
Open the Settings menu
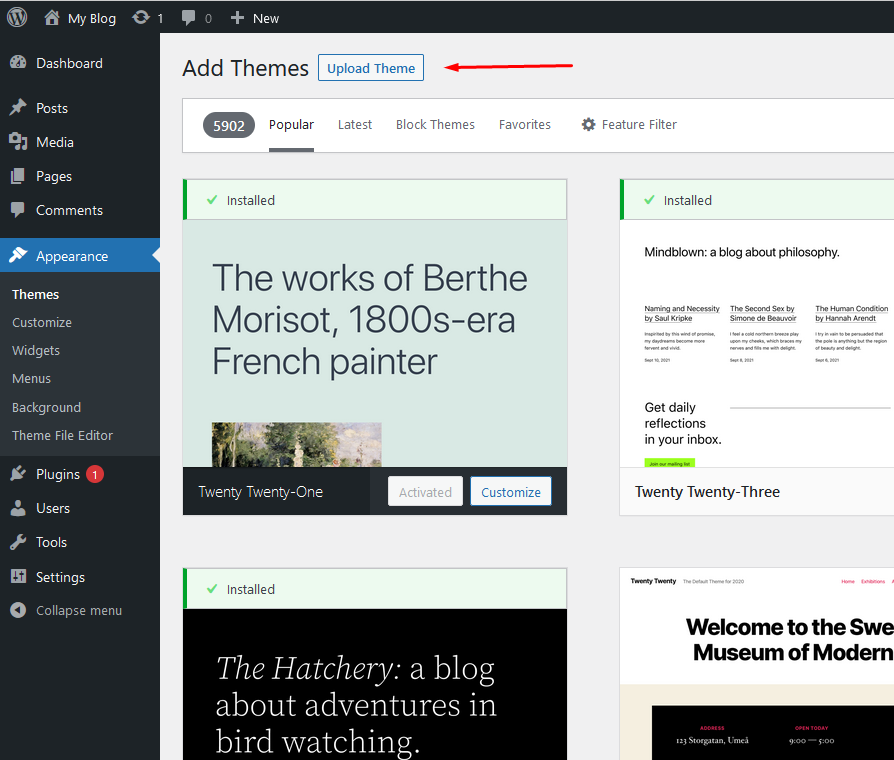pos(60,577)
